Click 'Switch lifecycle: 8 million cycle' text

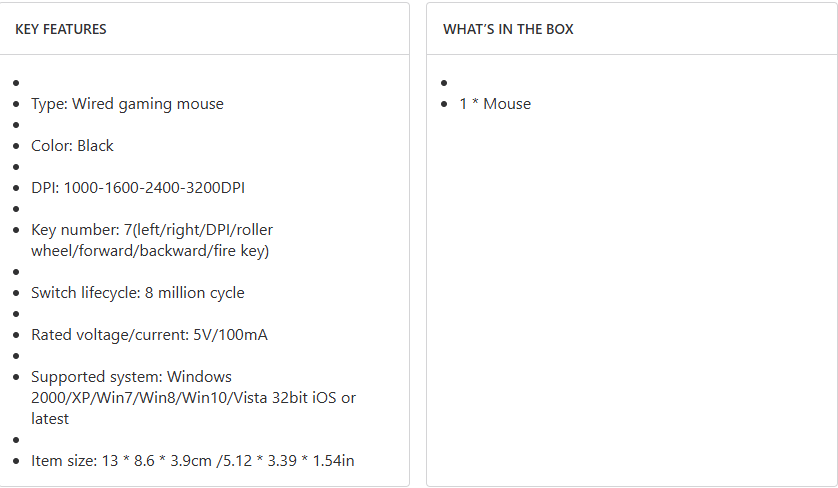[x=137, y=293]
